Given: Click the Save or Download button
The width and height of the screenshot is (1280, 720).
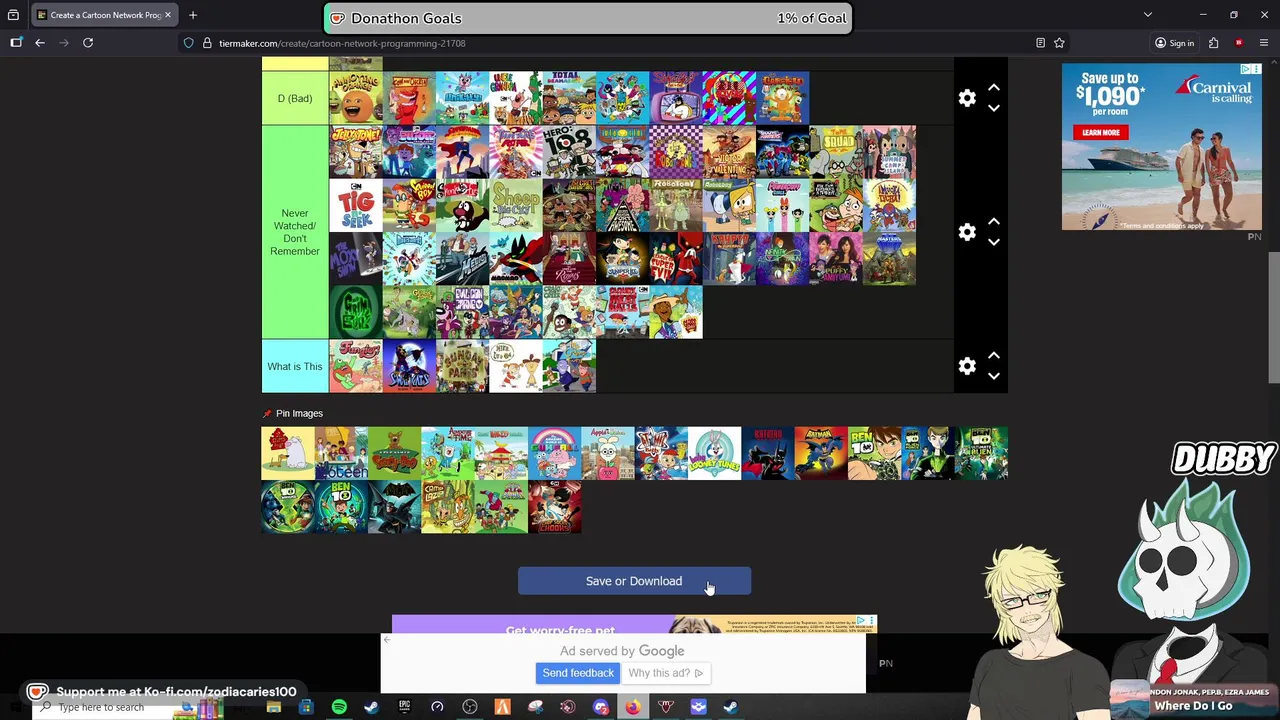Looking at the screenshot, I should [634, 581].
